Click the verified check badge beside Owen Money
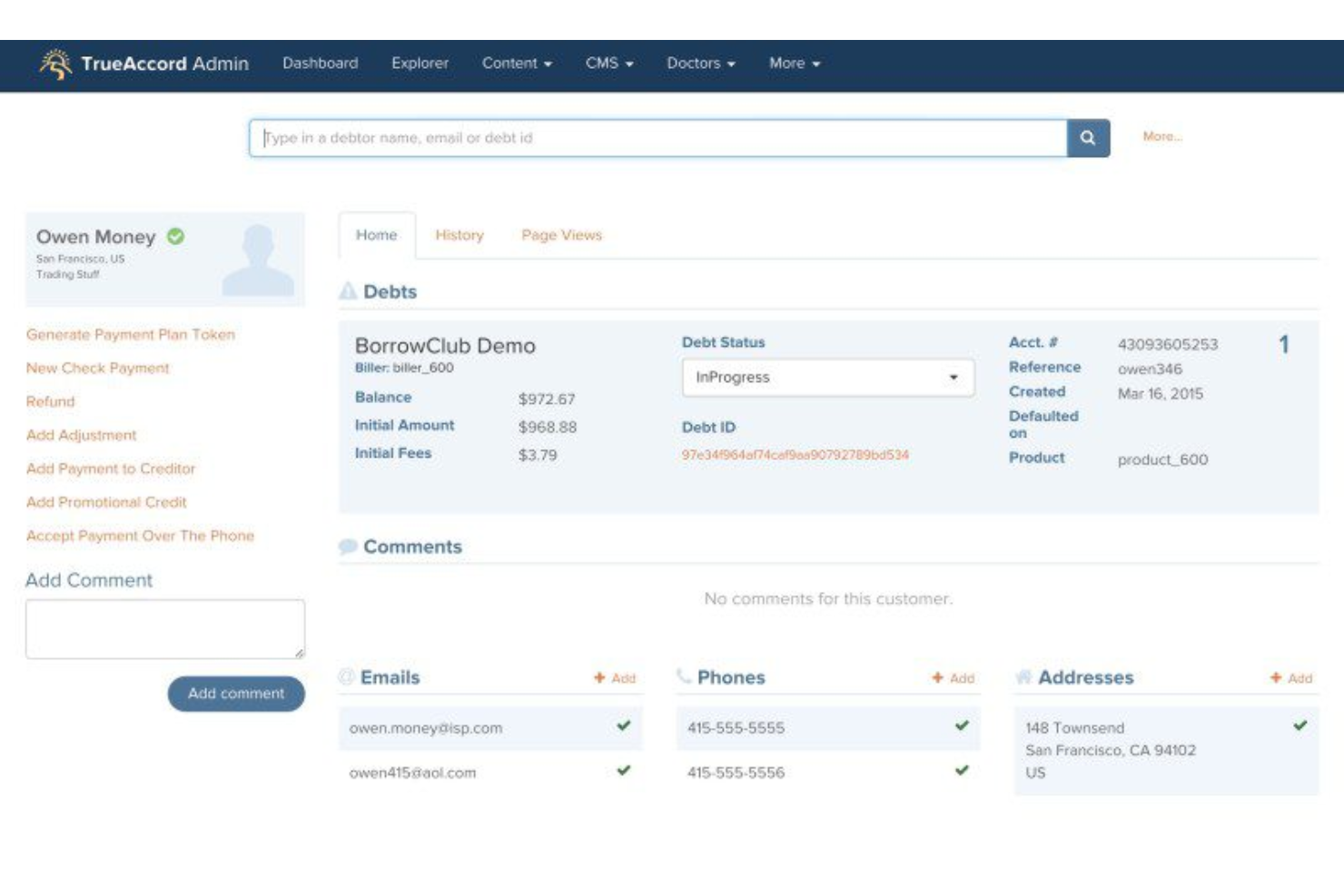 175,236
